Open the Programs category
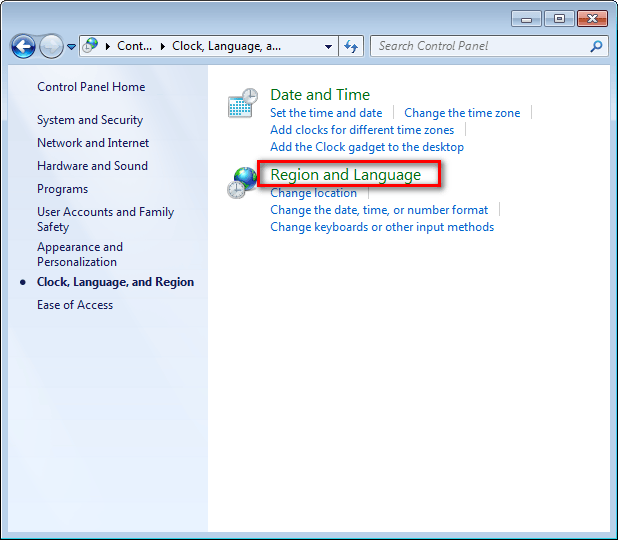This screenshot has width=618, height=540. point(62,189)
